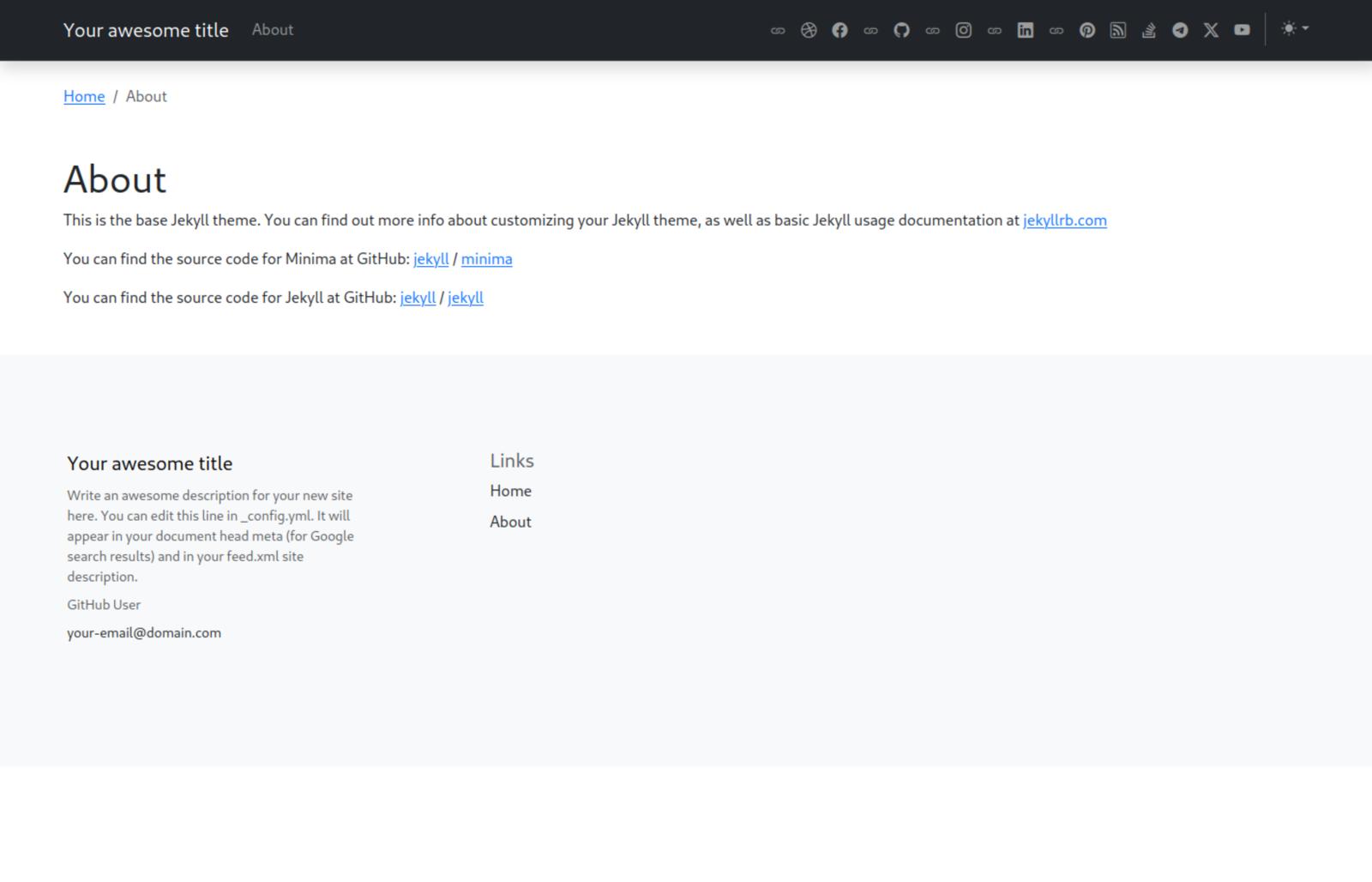Open the GitHub icon in the header
The width and height of the screenshot is (1372, 882).
[901, 30]
